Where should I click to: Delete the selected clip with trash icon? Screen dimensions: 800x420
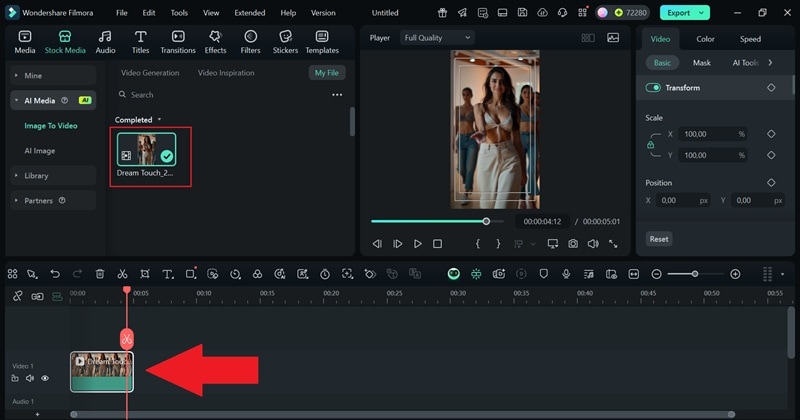100,274
